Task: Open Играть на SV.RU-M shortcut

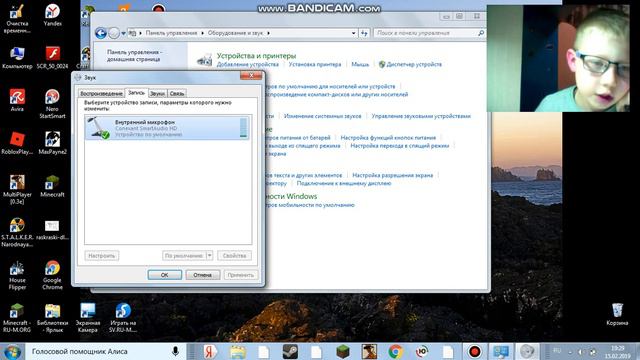Action: click(x=122, y=318)
